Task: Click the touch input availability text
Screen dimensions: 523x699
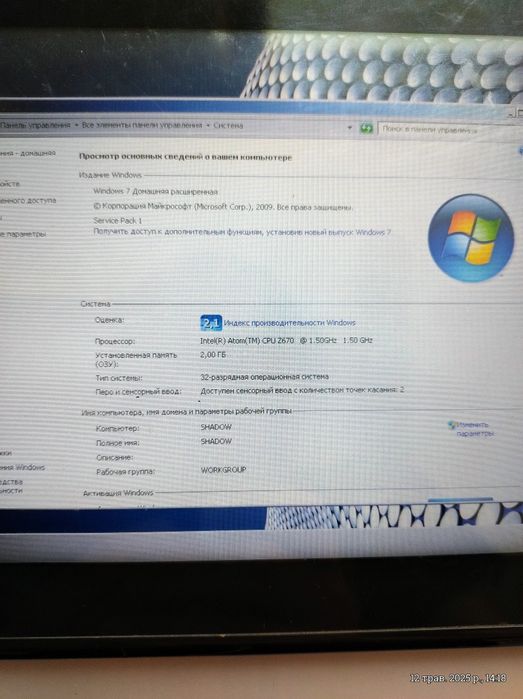Action: [x=302, y=390]
